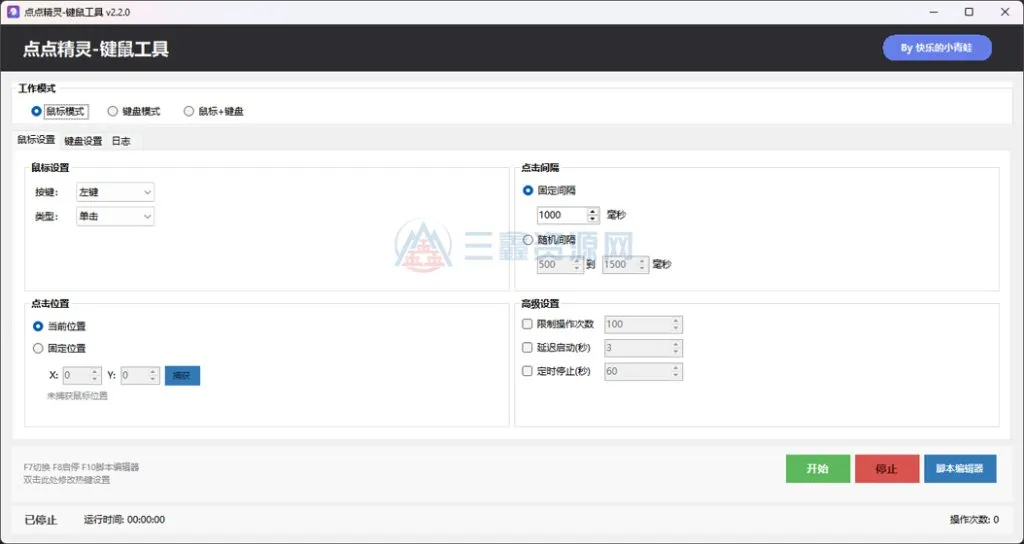1024x544 pixels.
Task: Open the 脚本编辑器 script editor
Action: click(959, 469)
